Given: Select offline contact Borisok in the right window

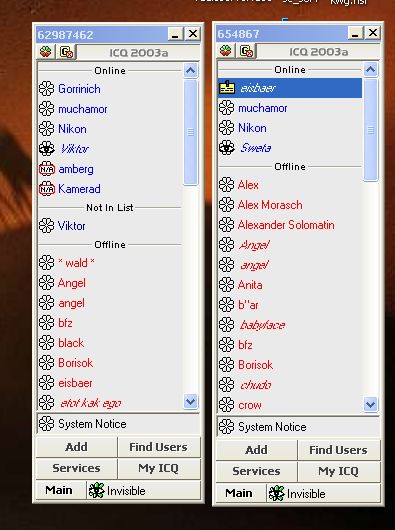Looking at the screenshot, I should pyautogui.click(x=290, y=365).
